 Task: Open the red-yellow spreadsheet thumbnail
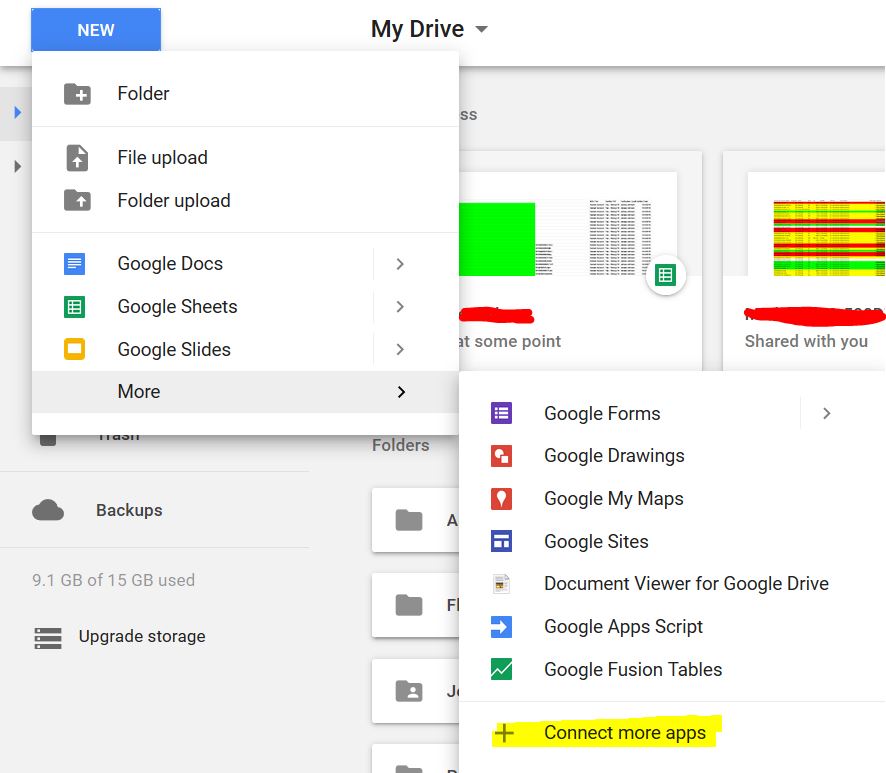point(816,224)
